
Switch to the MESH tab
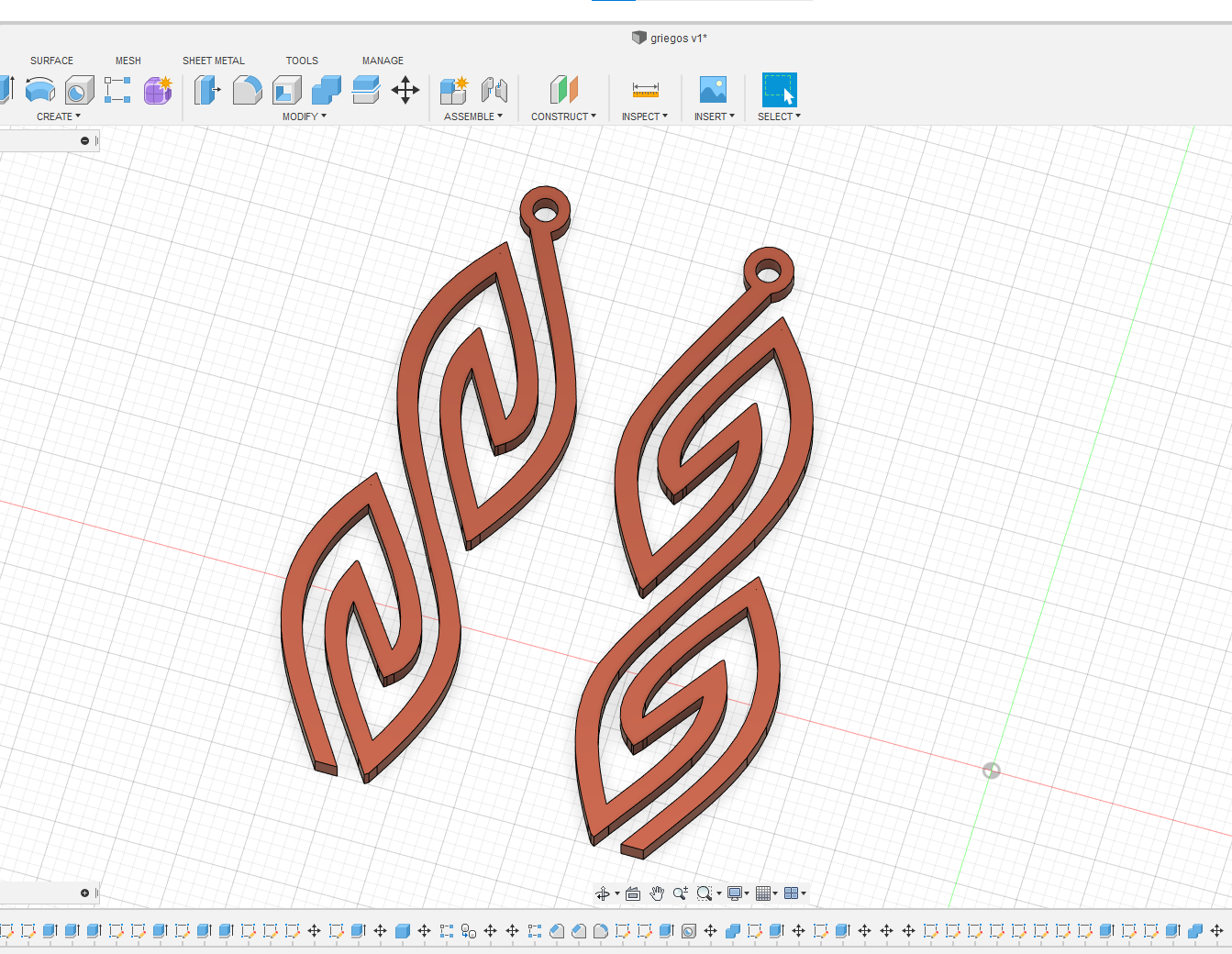pos(128,61)
